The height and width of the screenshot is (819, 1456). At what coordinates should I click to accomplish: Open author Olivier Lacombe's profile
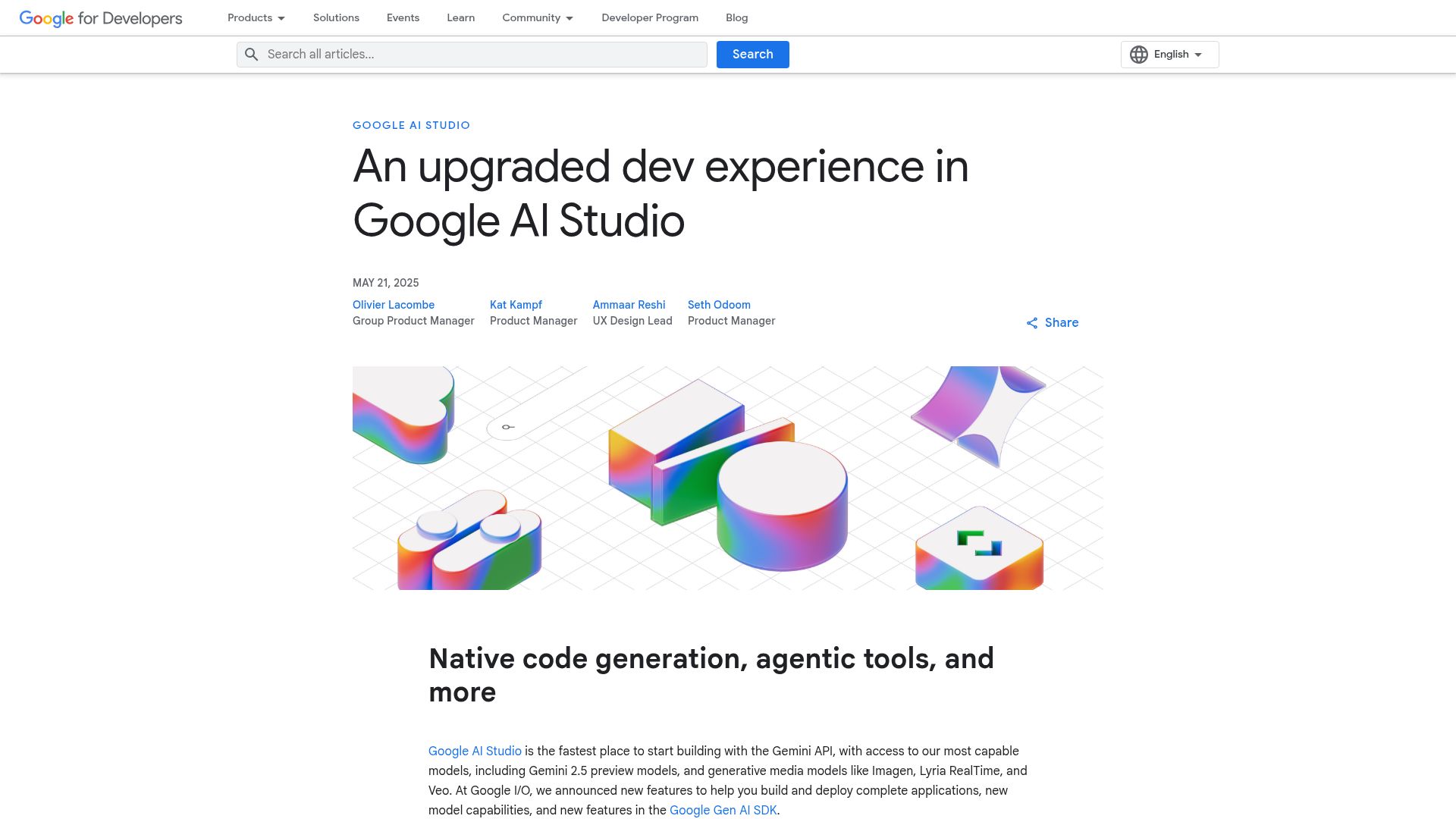tap(393, 305)
